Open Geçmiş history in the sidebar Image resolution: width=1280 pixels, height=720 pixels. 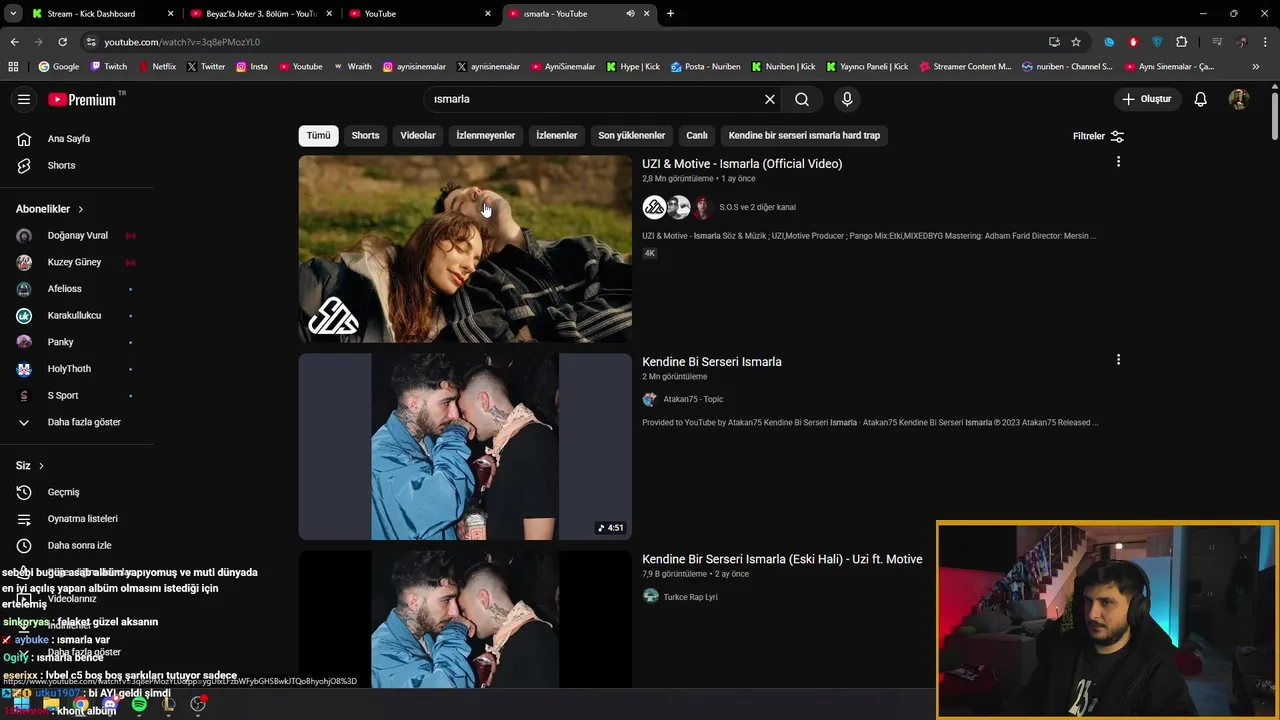[x=62, y=492]
